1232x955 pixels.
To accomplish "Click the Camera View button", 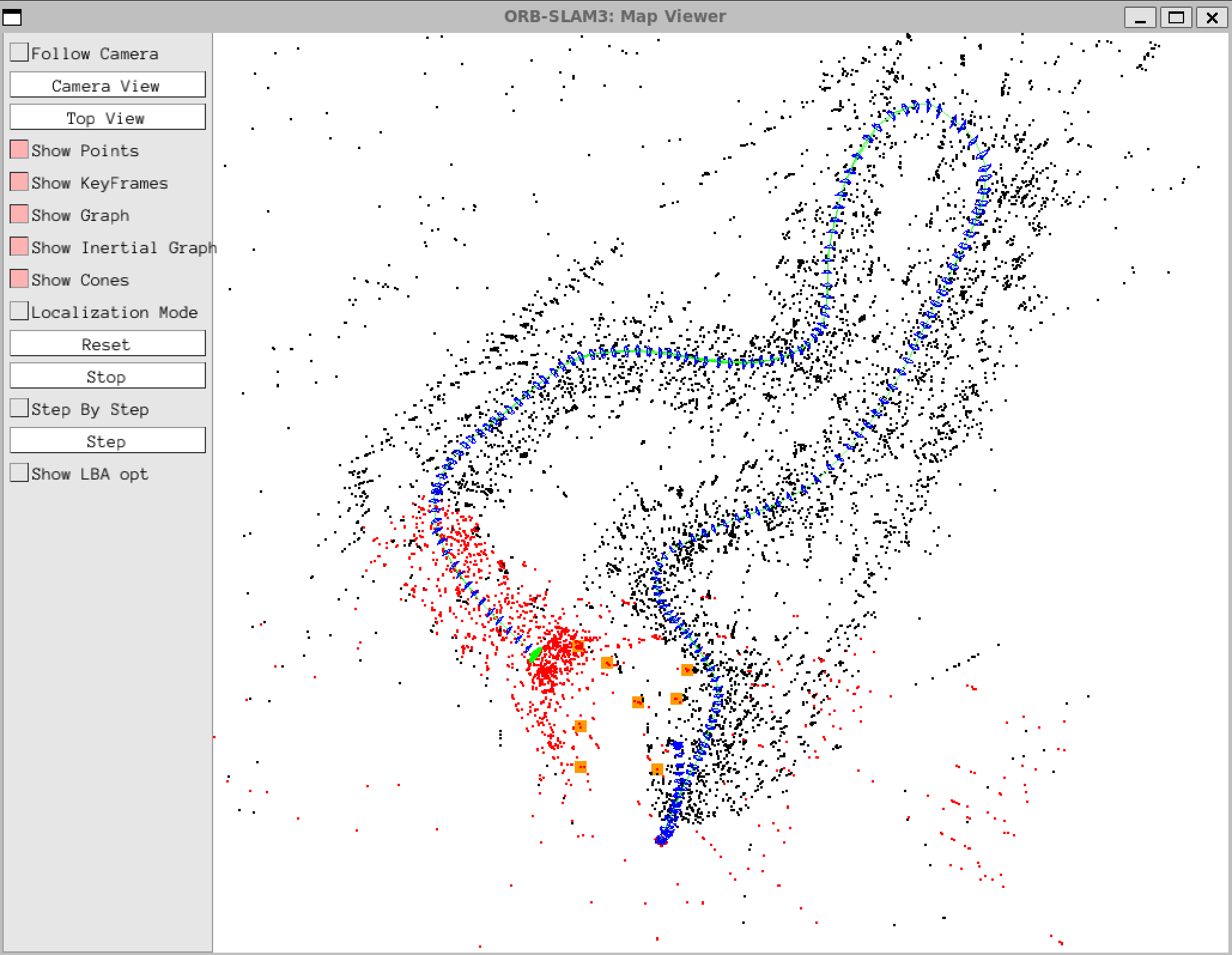I will click(x=107, y=85).
